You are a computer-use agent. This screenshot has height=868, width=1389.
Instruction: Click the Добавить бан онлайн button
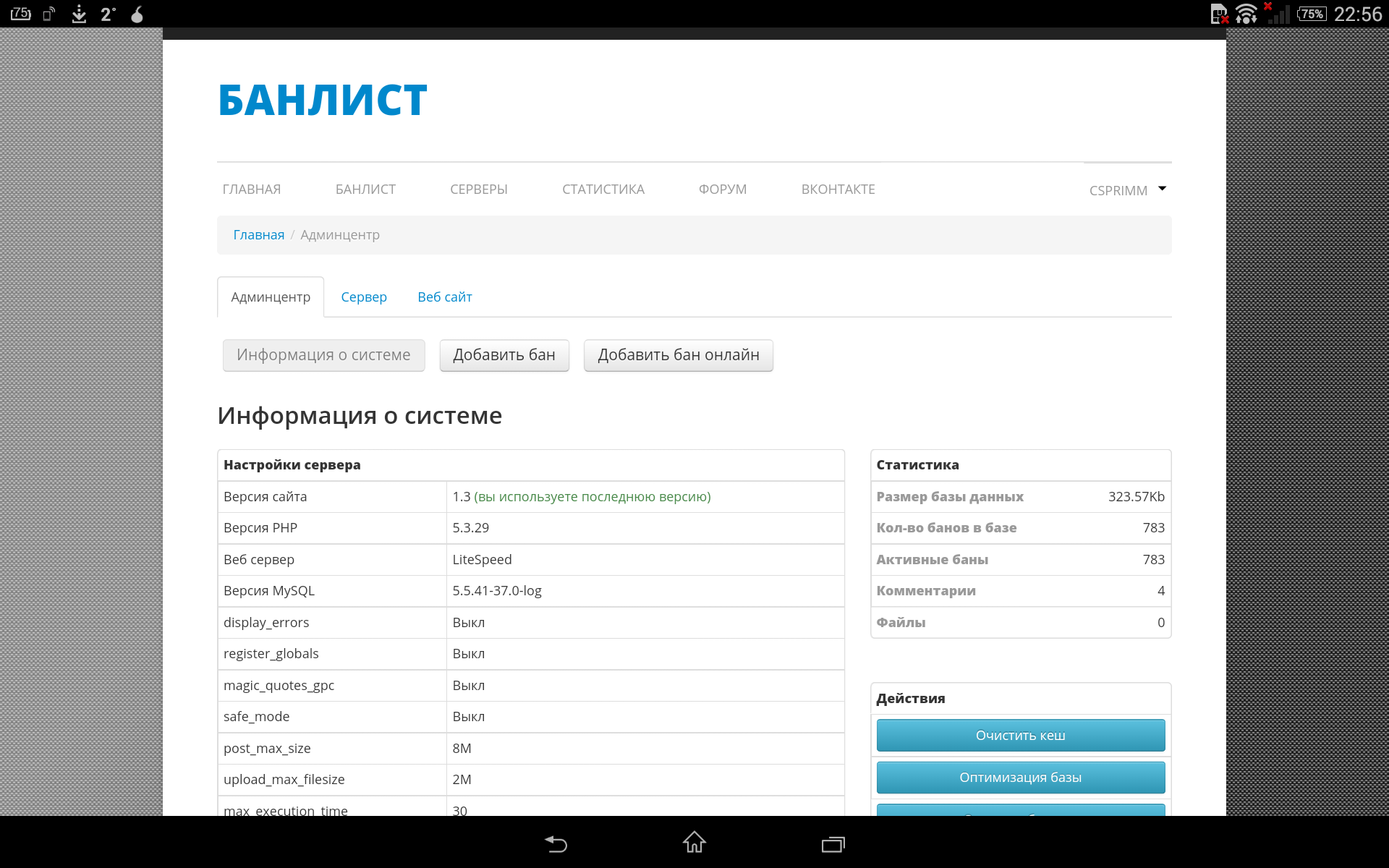pyautogui.click(x=679, y=355)
